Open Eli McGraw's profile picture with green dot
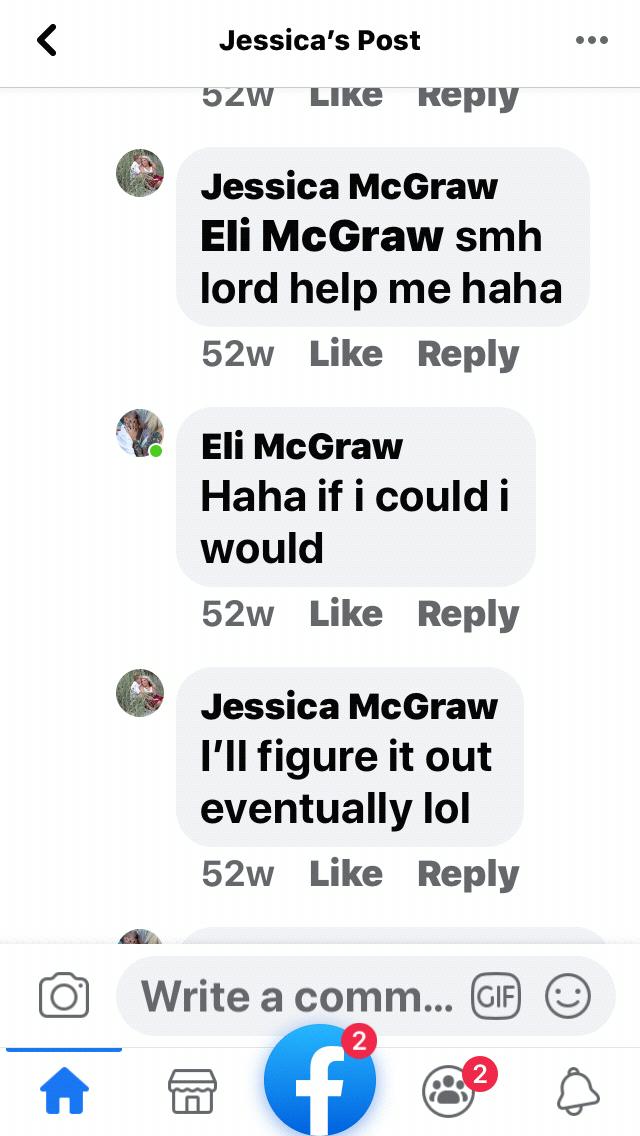The image size is (640, 1136). click(x=140, y=433)
